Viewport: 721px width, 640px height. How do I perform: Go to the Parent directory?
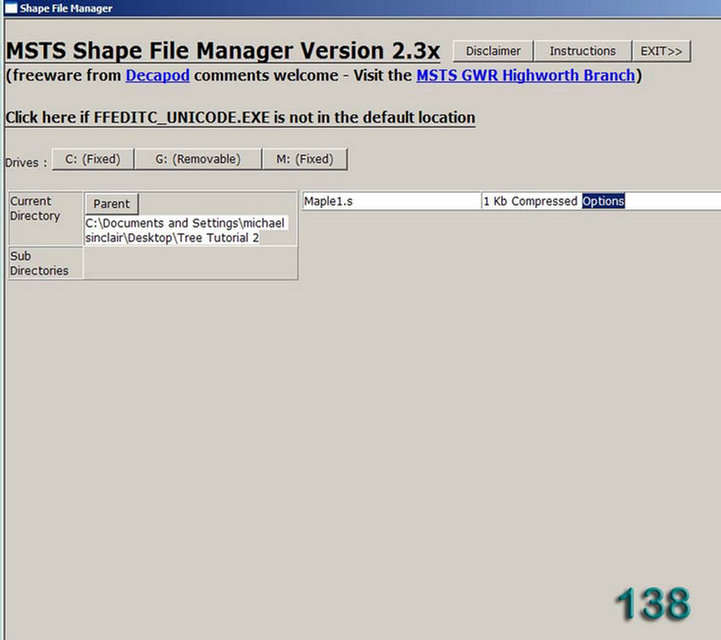pos(112,204)
